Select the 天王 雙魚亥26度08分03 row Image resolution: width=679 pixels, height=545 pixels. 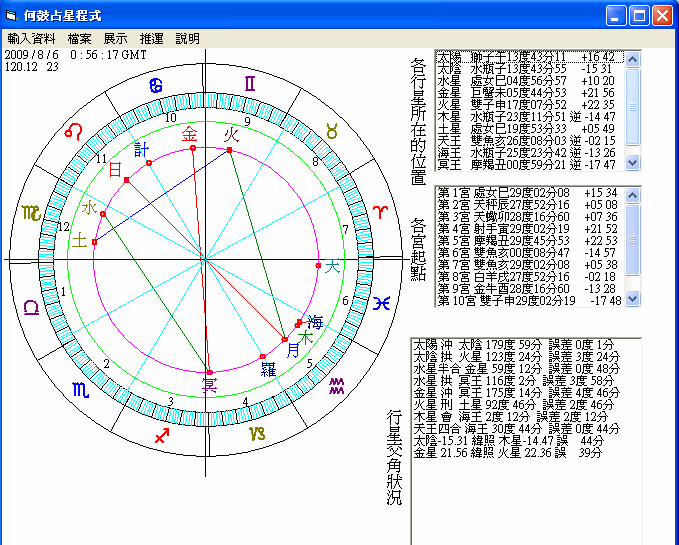tap(530, 141)
